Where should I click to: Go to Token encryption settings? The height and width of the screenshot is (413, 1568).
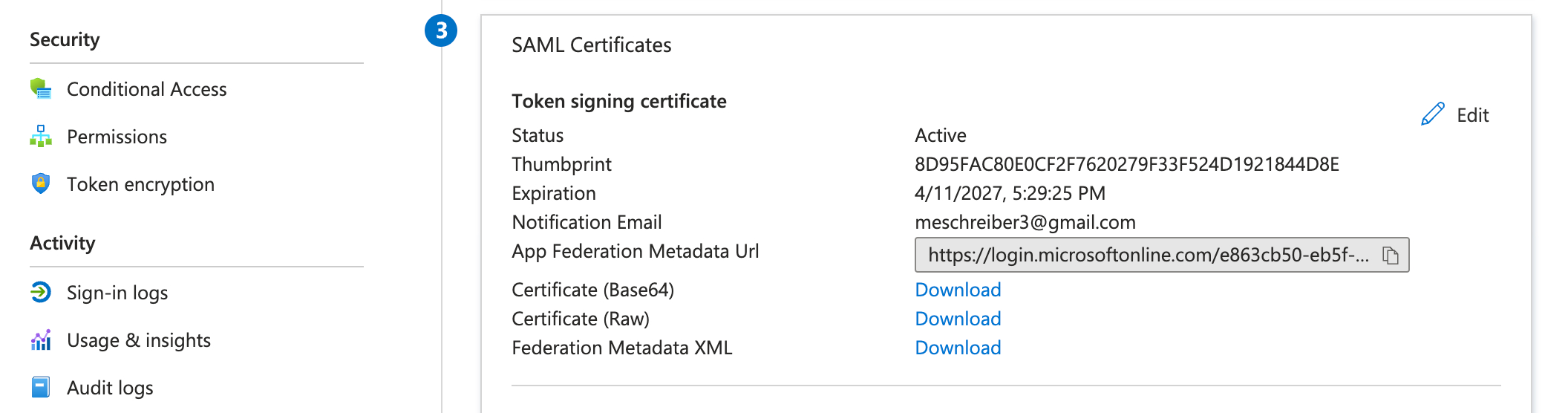pos(140,184)
